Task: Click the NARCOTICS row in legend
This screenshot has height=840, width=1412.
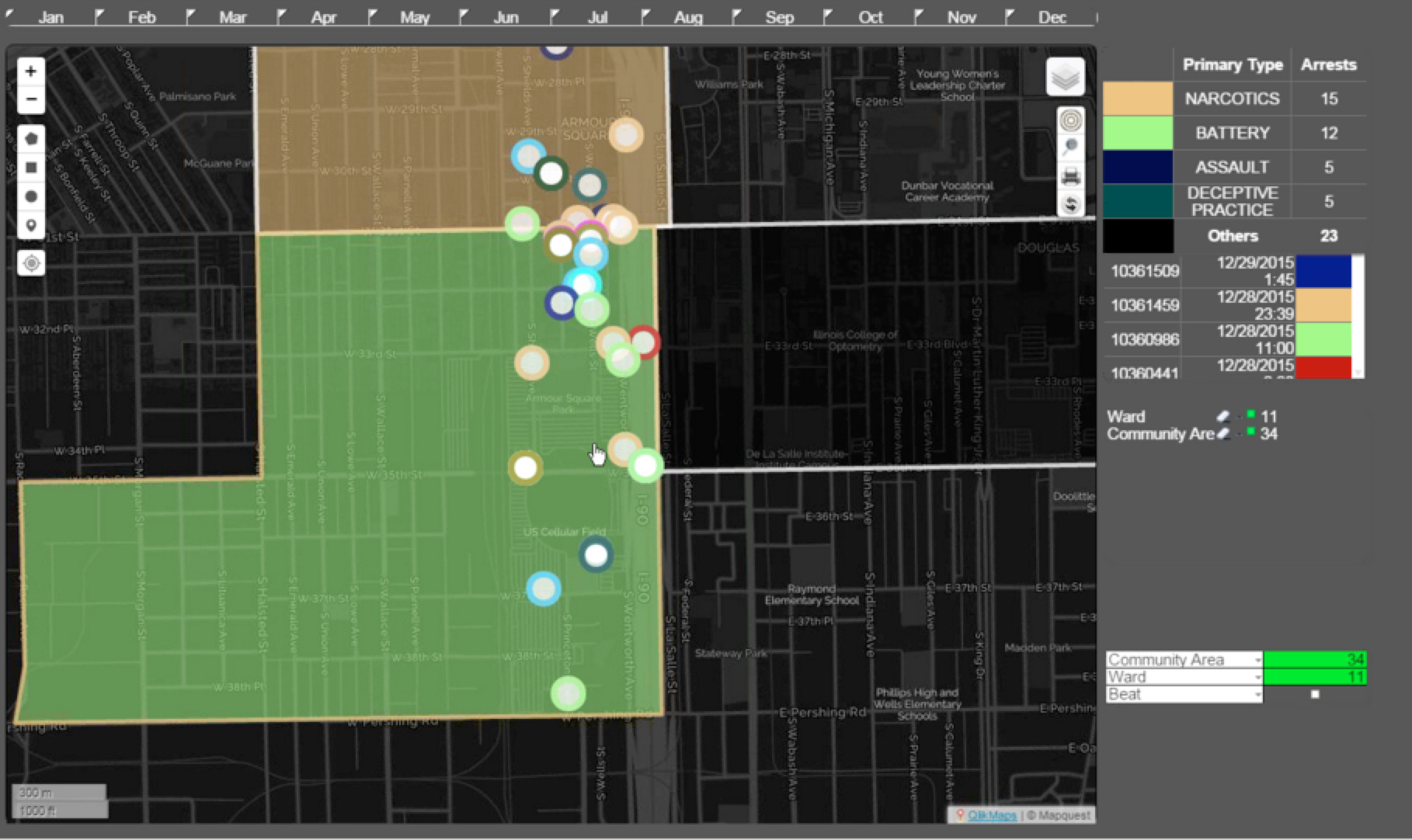Action: [x=1232, y=99]
